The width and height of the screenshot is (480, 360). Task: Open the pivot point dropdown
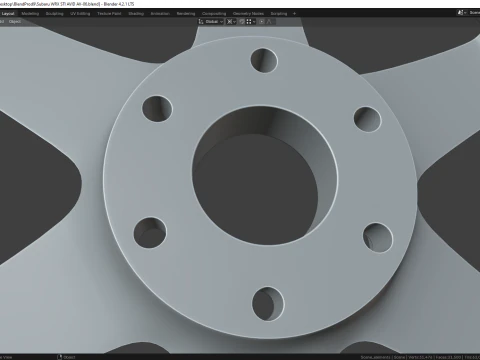point(231,22)
